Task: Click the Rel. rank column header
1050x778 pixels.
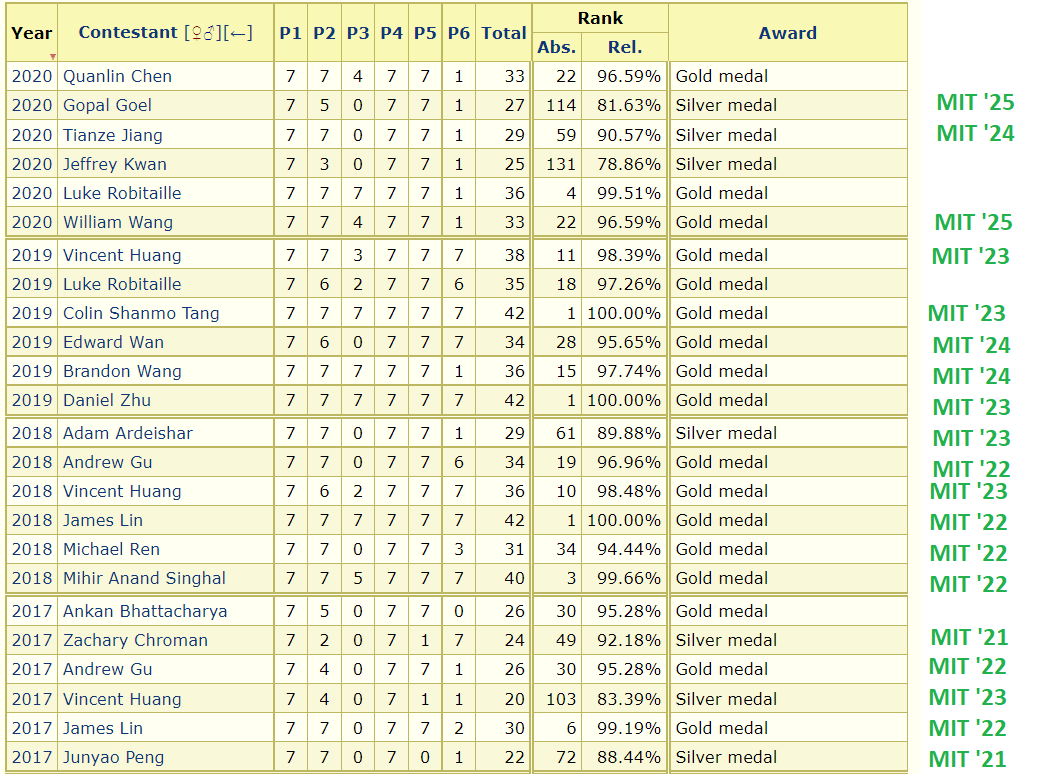Action: coord(625,48)
